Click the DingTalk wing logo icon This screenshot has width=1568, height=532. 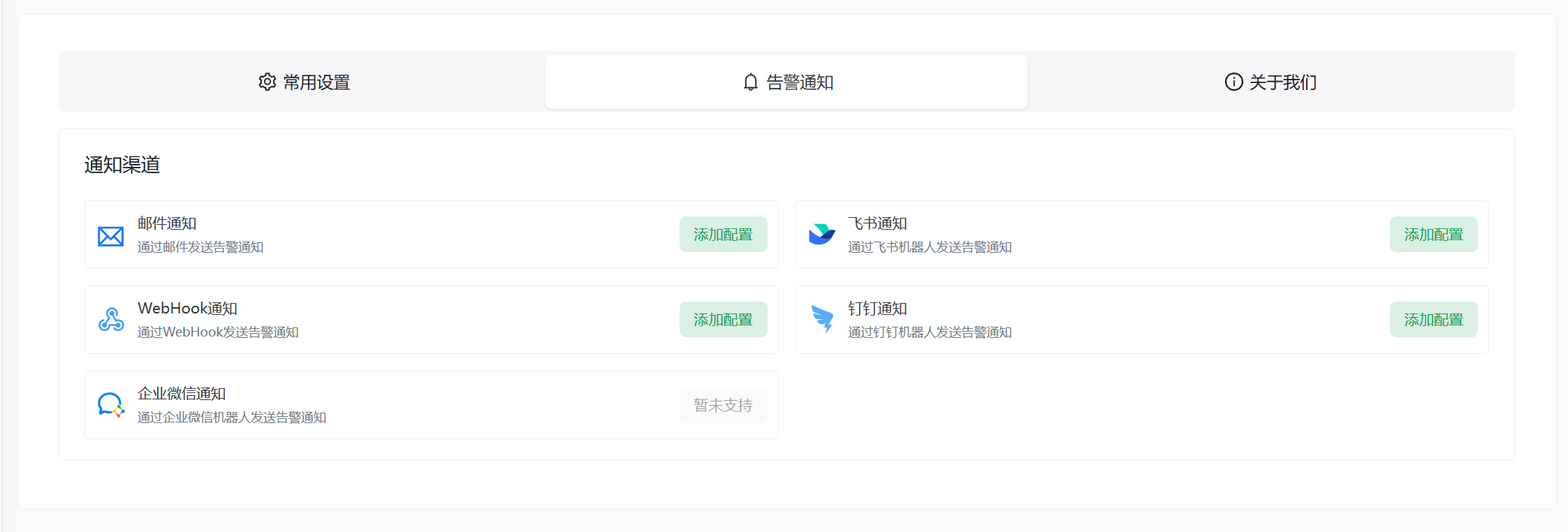click(822, 319)
